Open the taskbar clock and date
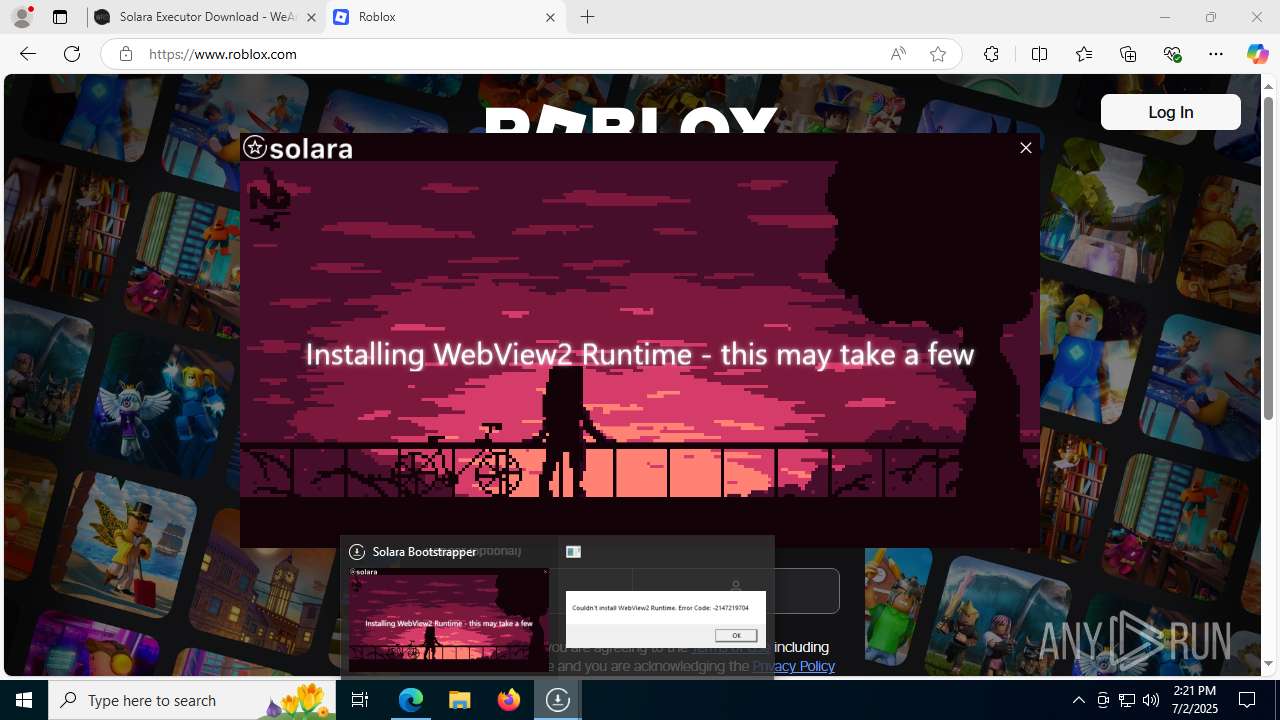 coord(1194,700)
